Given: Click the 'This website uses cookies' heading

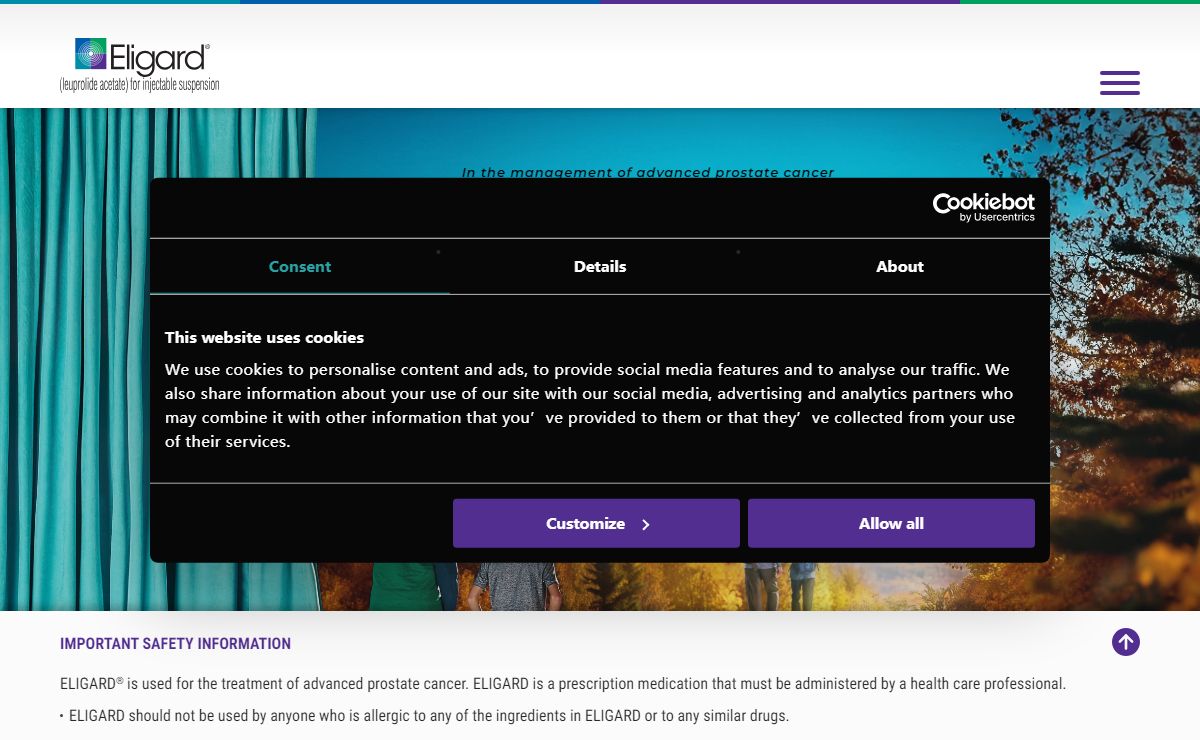Looking at the screenshot, I should (264, 337).
